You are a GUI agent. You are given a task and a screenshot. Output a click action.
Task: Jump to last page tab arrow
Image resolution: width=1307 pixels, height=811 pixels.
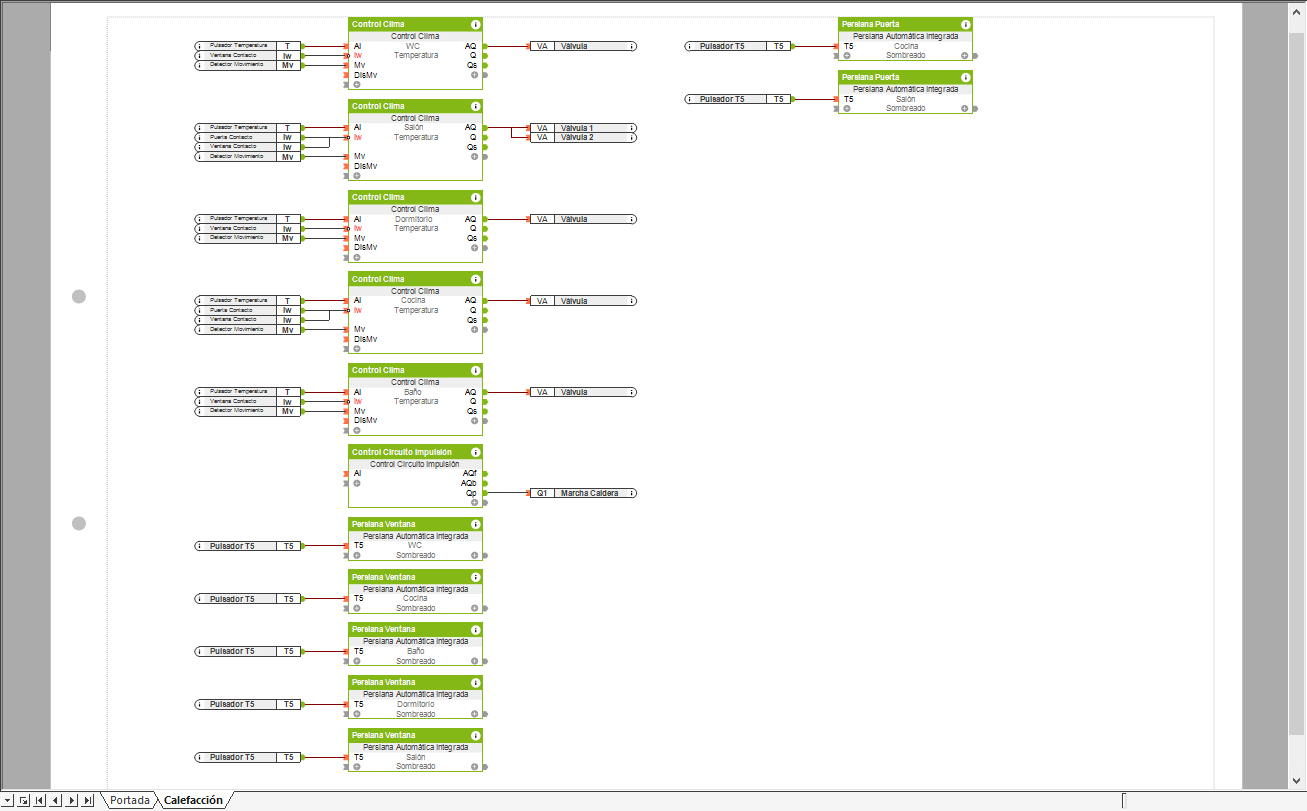click(x=88, y=800)
